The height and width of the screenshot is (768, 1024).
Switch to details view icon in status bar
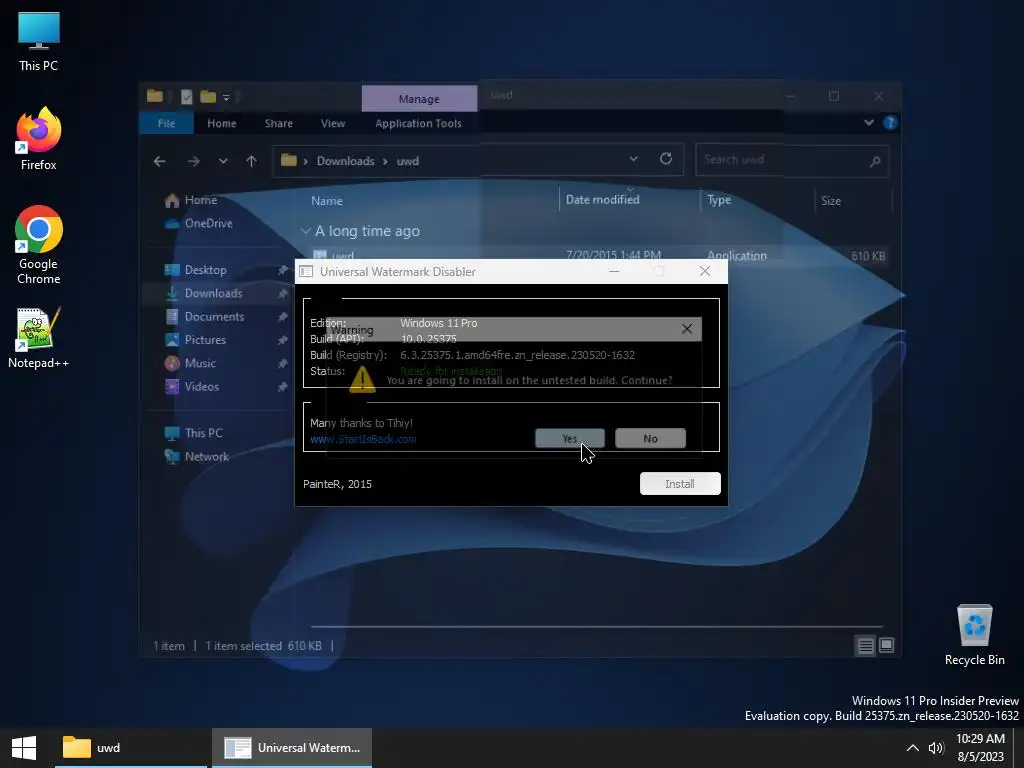(865, 646)
